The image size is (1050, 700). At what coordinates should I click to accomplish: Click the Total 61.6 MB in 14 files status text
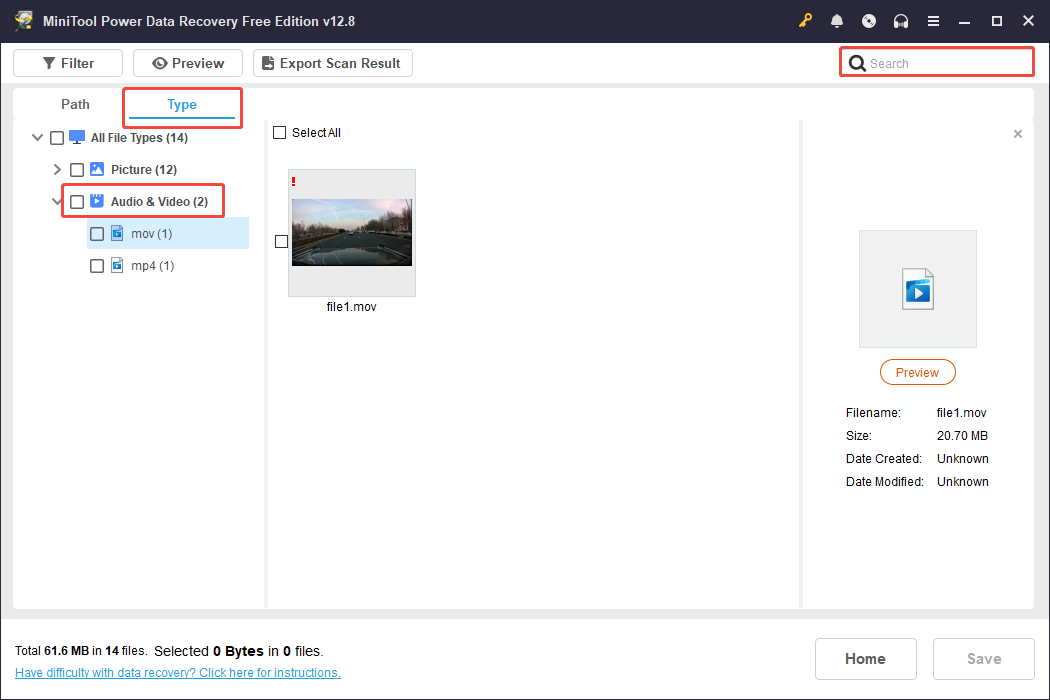(80, 650)
